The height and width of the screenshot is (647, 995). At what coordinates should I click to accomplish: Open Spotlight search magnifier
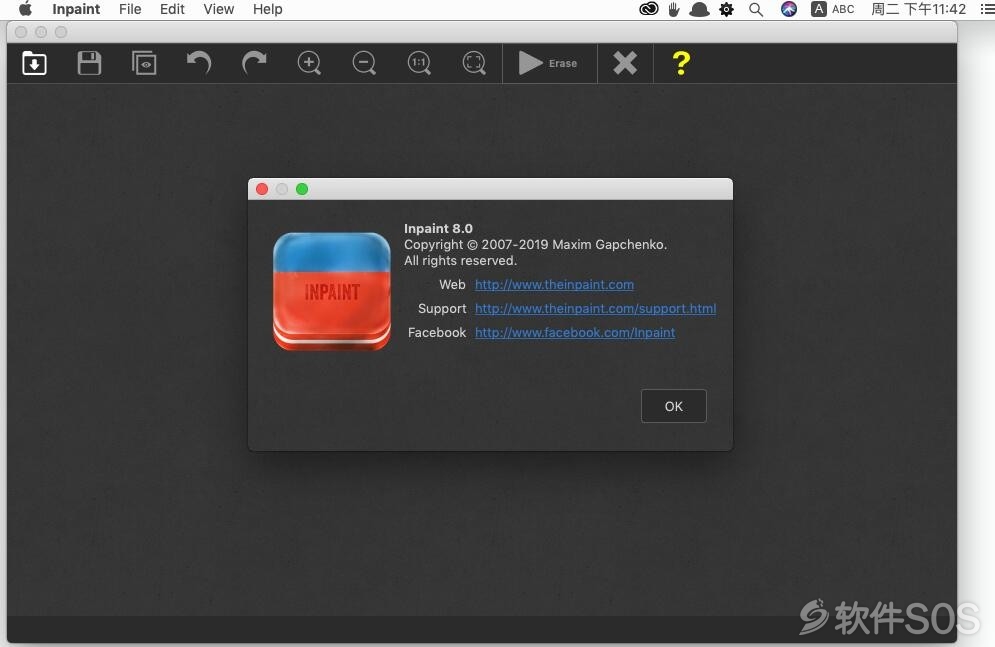tap(756, 9)
